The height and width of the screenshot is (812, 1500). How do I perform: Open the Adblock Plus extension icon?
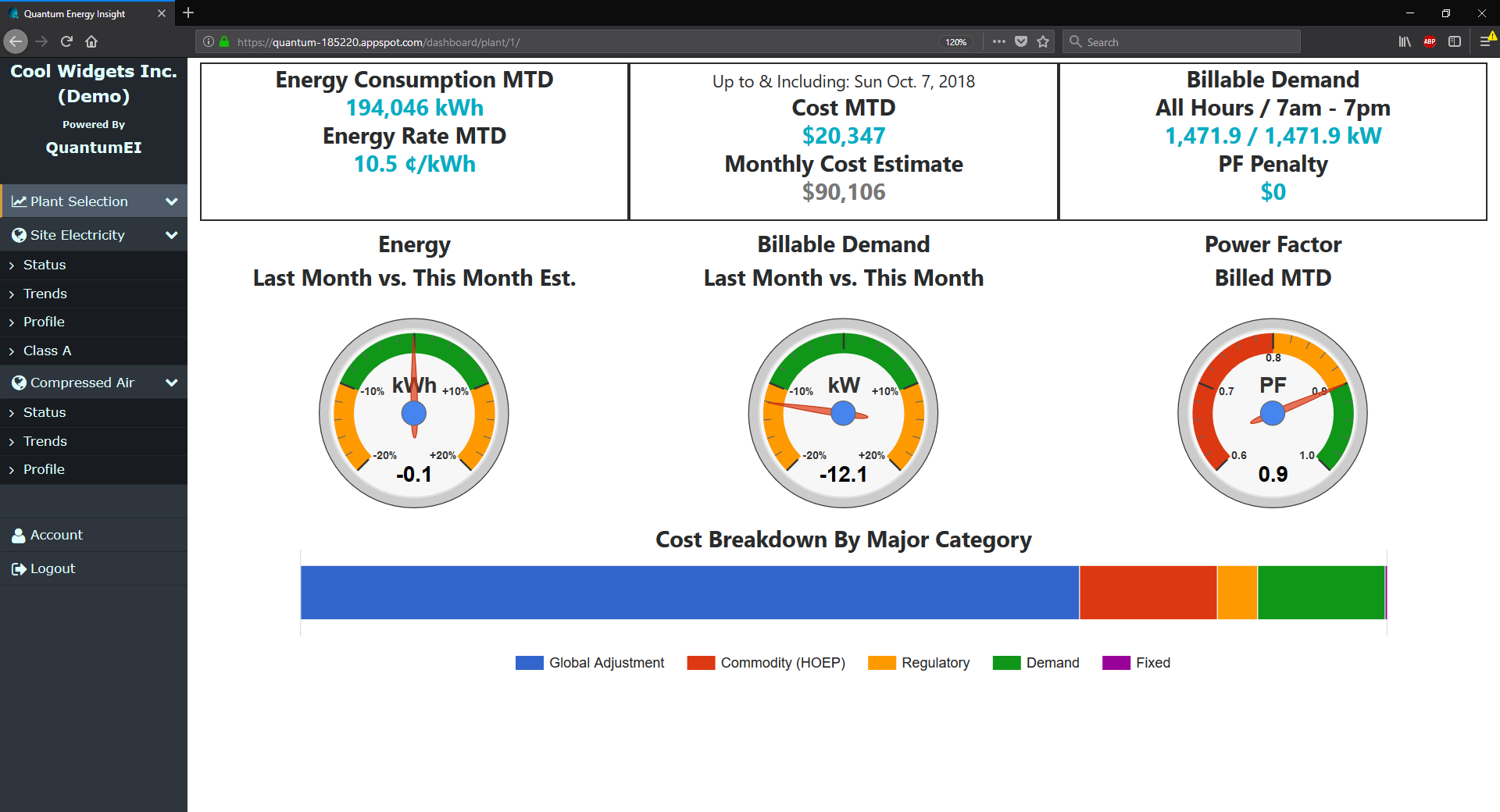(1430, 41)
